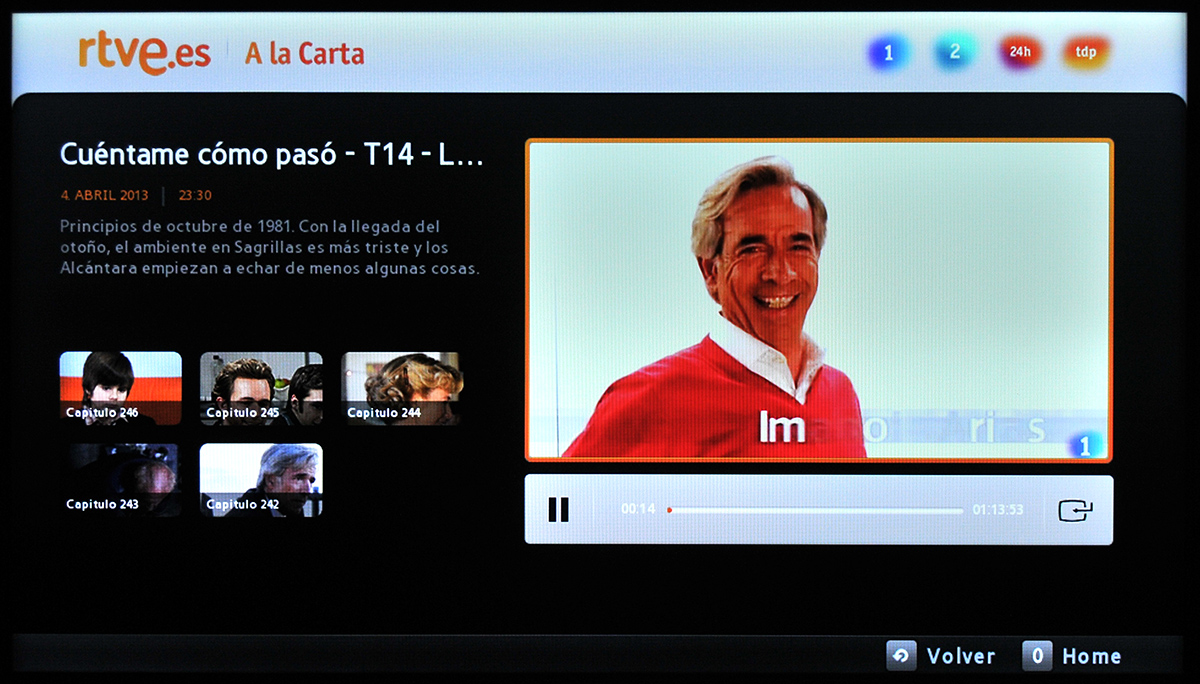Screen dimensions: 1200x684
Task: Open La 1 channel icon
Action: click(888, 54)
